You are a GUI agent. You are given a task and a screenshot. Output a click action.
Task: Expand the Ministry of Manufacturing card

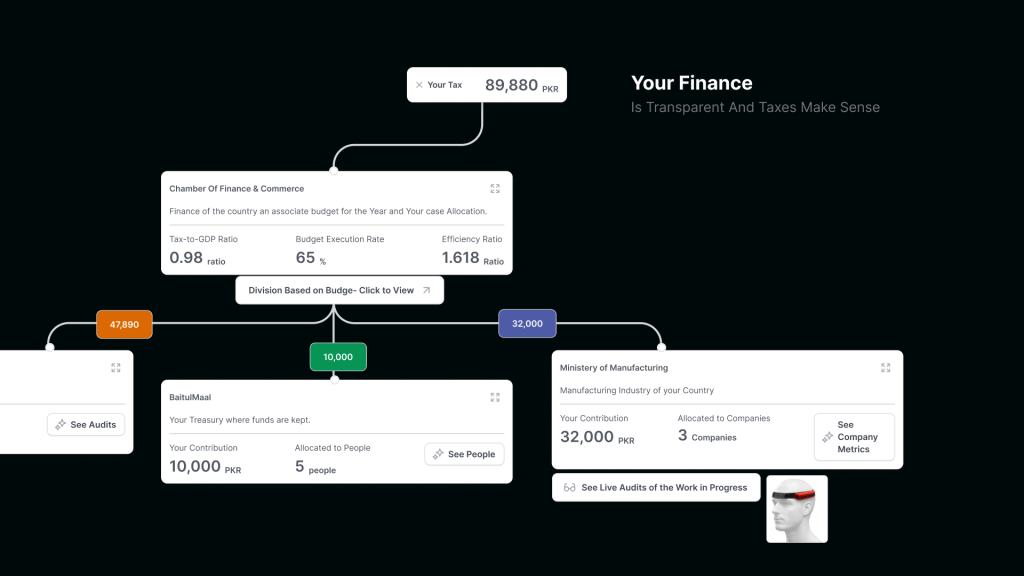[885, 367]
